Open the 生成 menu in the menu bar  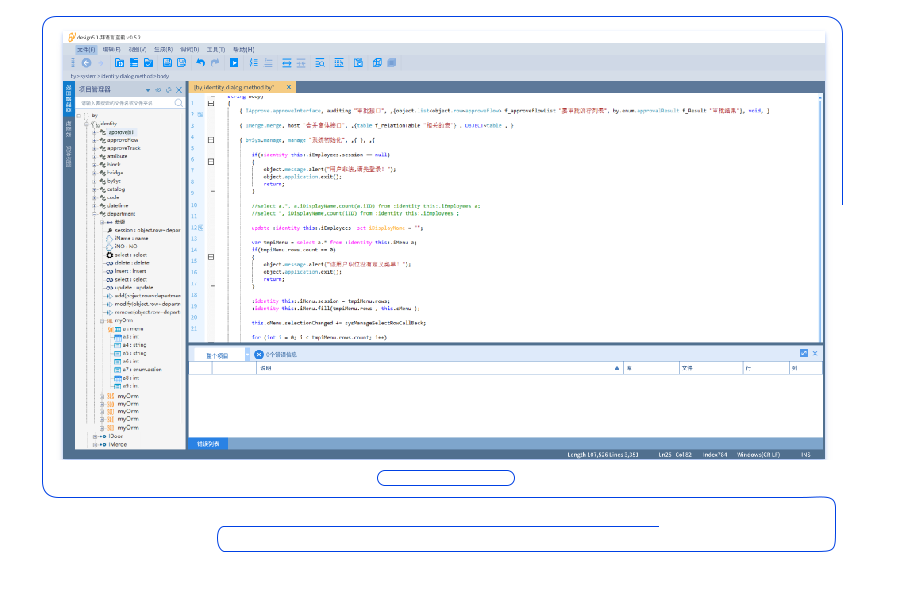point(163,49)
